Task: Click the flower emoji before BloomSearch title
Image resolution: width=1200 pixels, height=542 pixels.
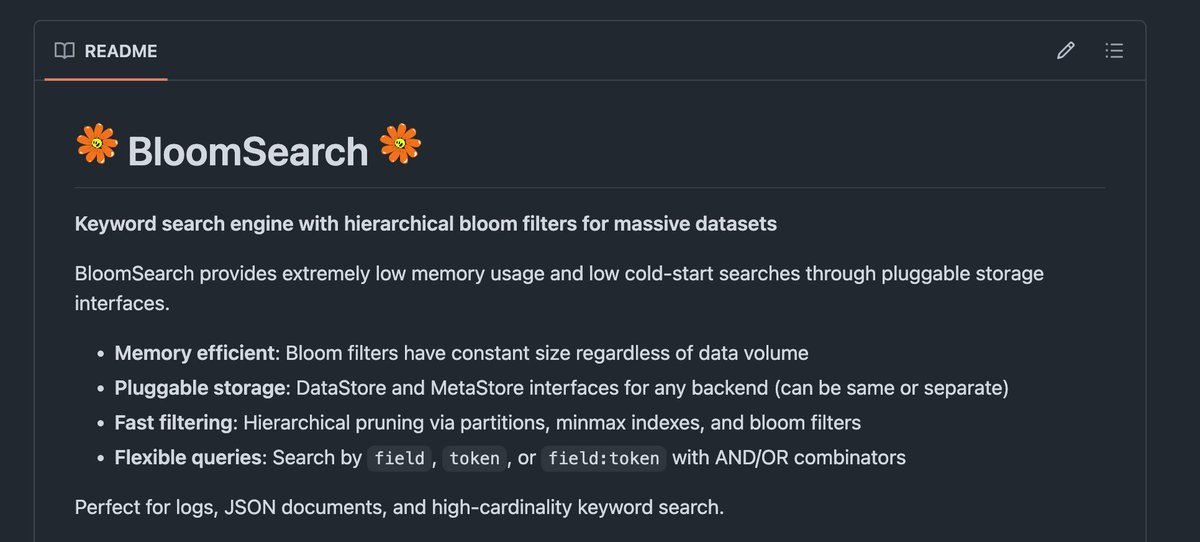Action: click(97, 146)
